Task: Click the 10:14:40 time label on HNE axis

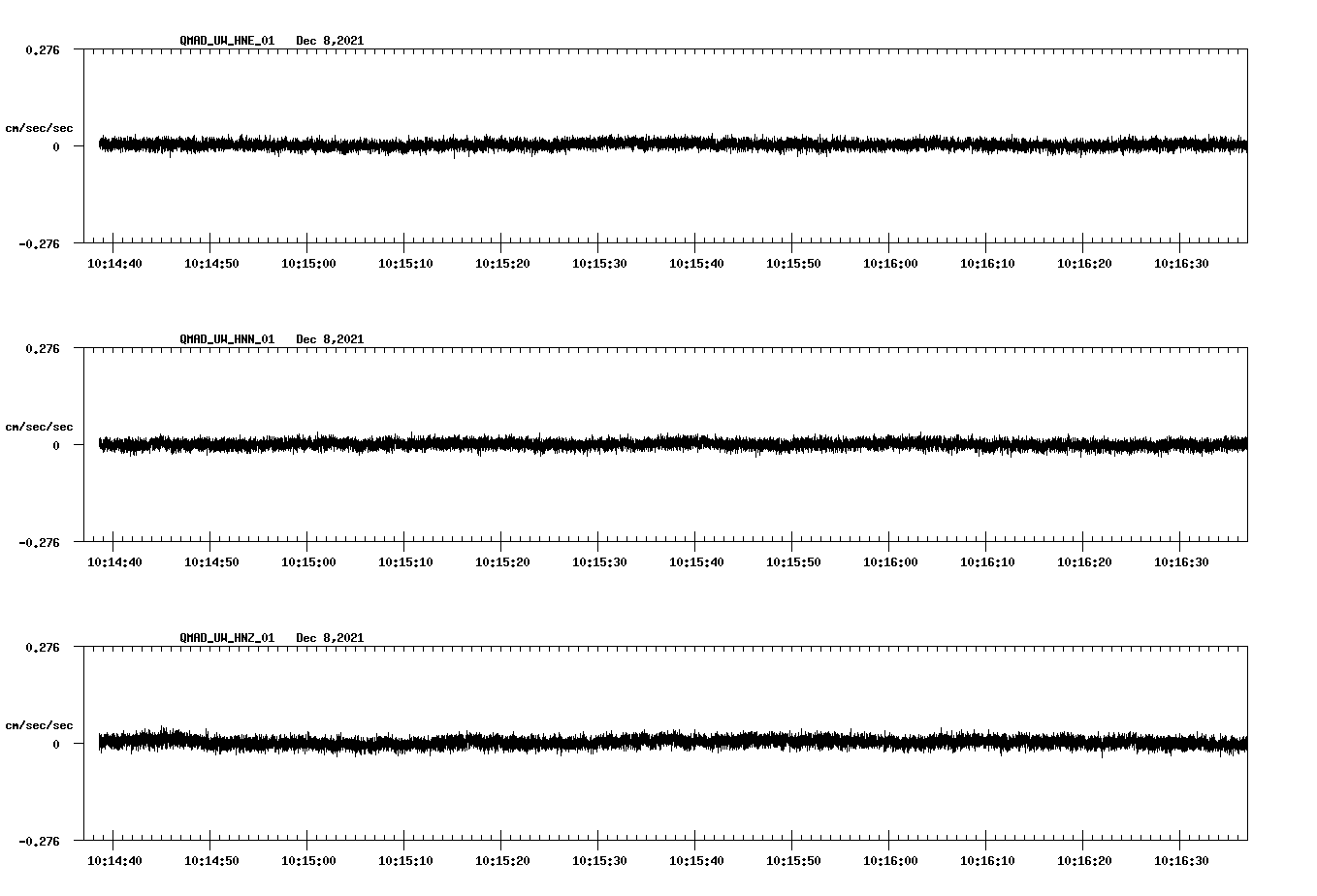Action: pyautogui.click(x=114, y=264)
